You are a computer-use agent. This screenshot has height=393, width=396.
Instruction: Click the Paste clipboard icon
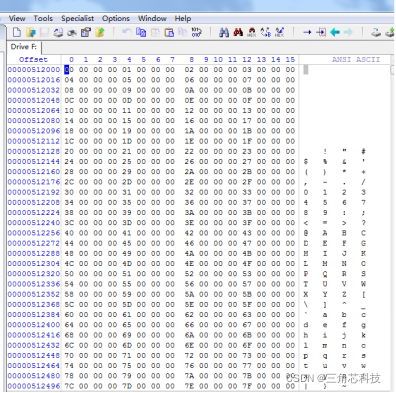pyautogui.click(x=169, y=32)
